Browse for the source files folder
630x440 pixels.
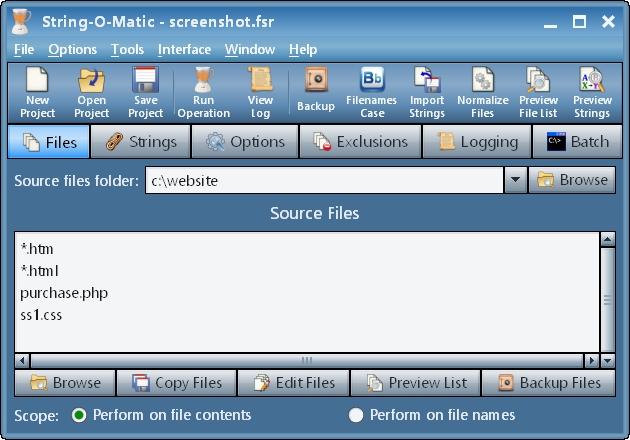(x=572, y=180)
